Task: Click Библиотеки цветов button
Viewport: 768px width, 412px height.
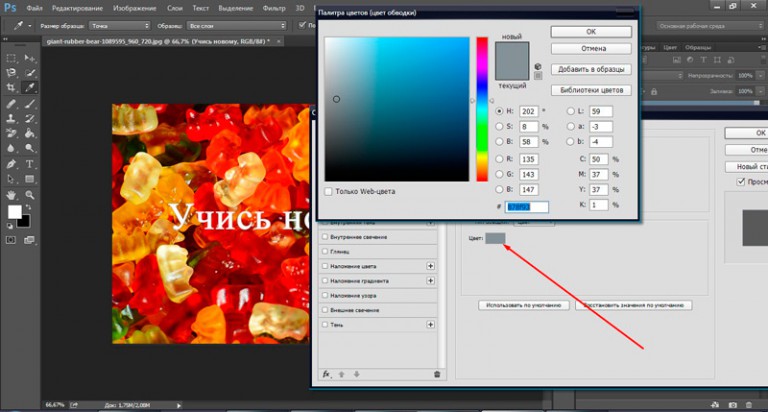Action: pos(591,90)
